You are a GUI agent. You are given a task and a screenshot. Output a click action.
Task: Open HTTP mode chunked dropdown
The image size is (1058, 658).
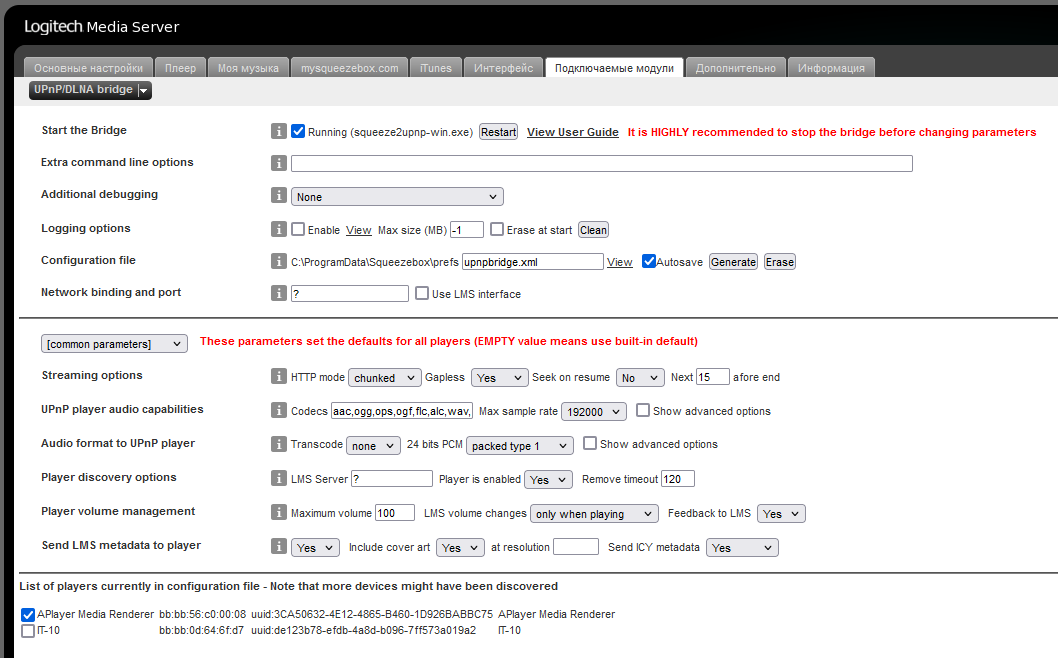coord(385,378)
